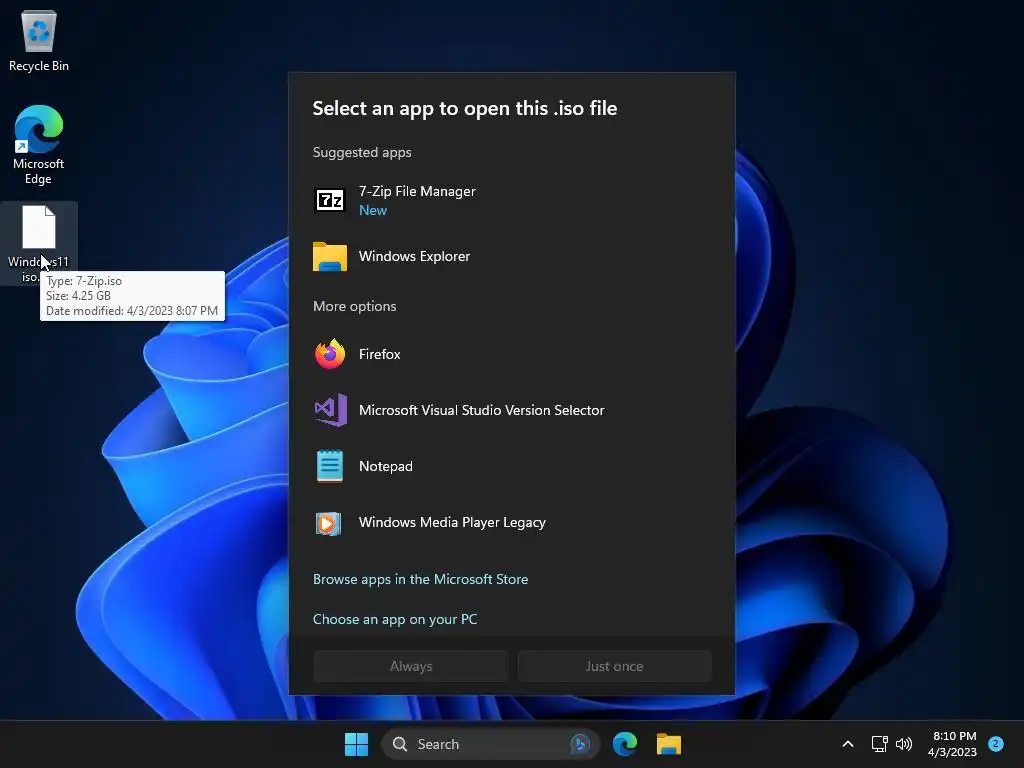Launch Edge from the taskbar
Viewport: 1024px width, 768px height.
click(x=625, y=744)
